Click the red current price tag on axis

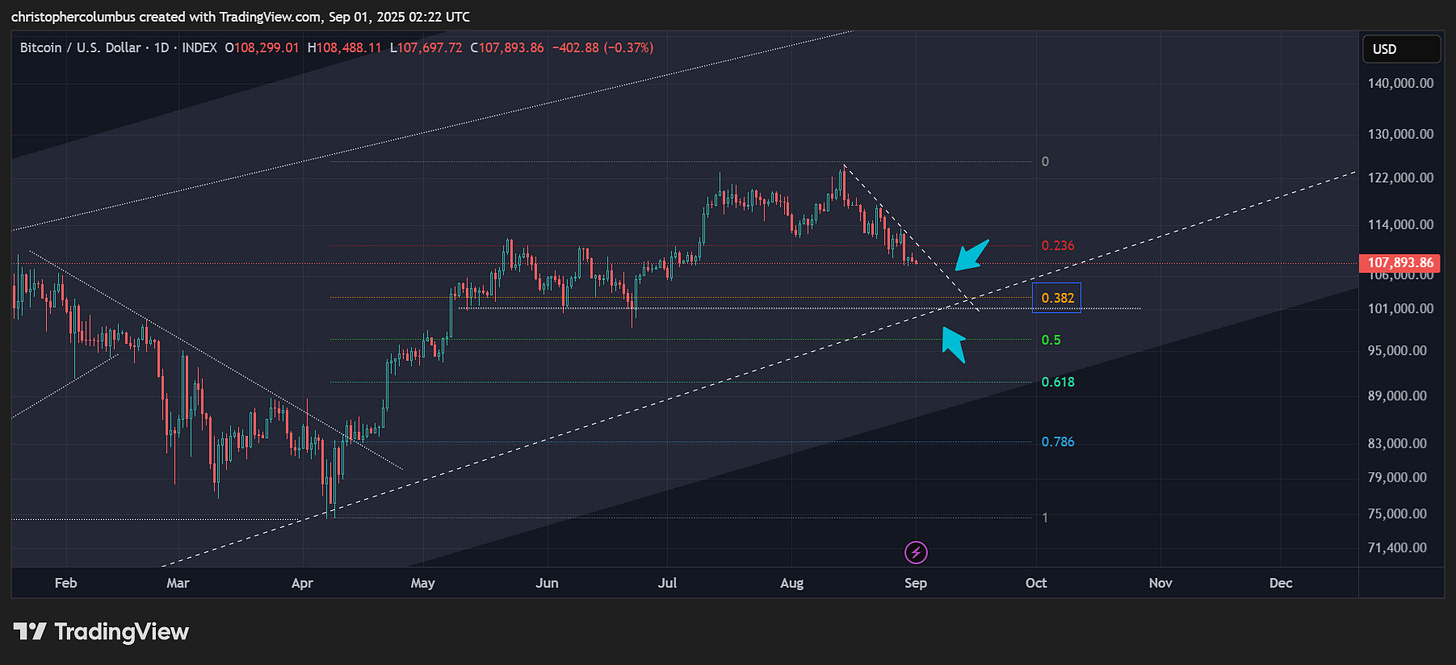point(1398,263)
